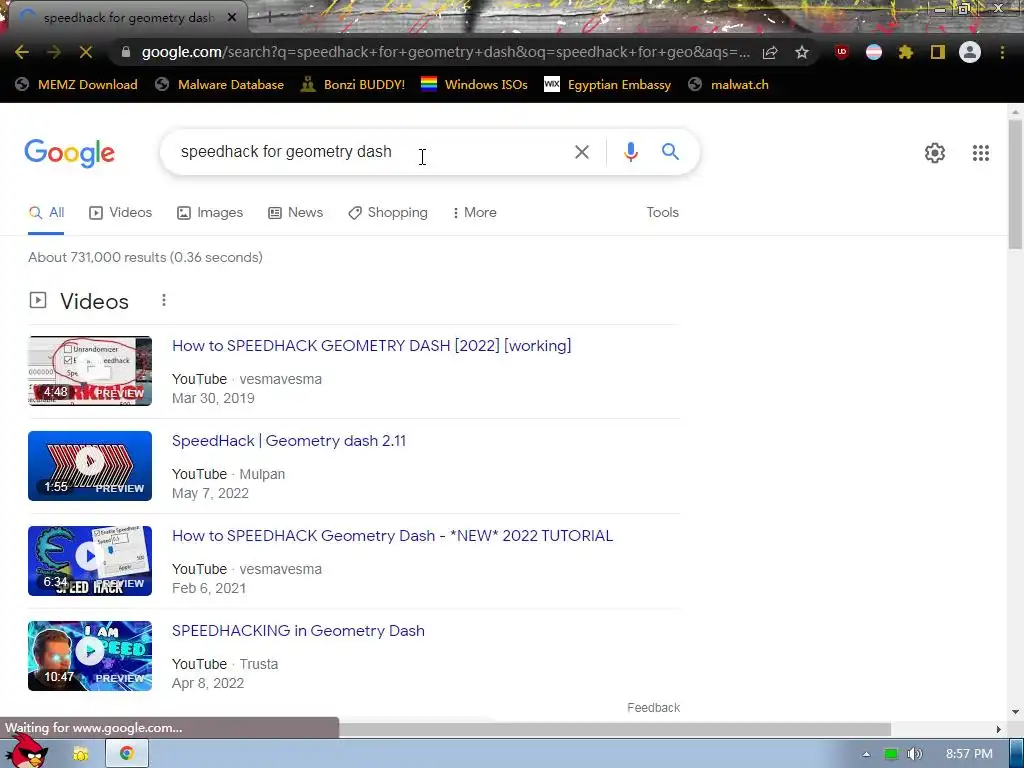Open the uBlock Origin extension

[842, 52]
